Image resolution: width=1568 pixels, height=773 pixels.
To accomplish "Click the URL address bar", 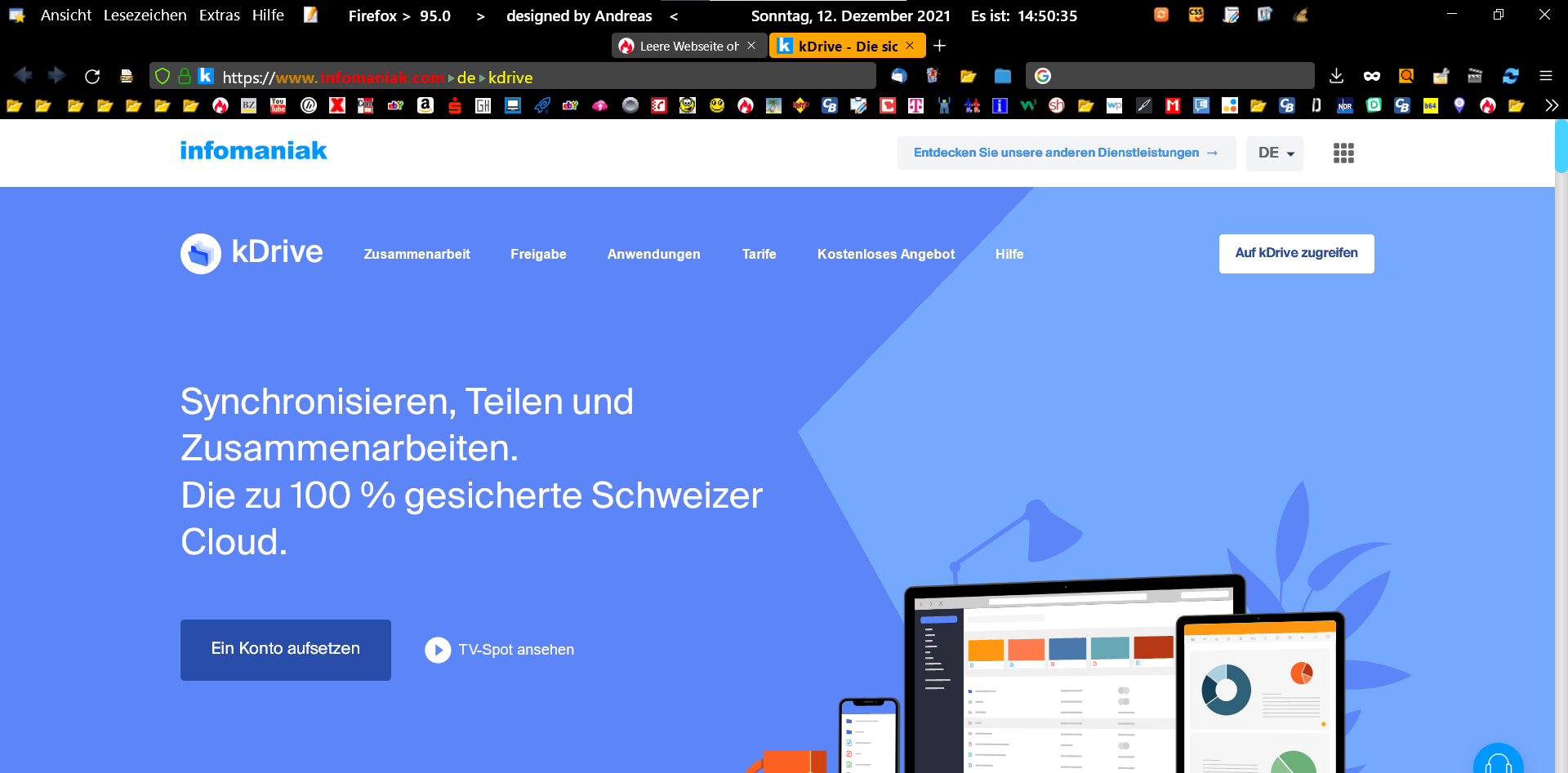I will (x=513, y=76).
